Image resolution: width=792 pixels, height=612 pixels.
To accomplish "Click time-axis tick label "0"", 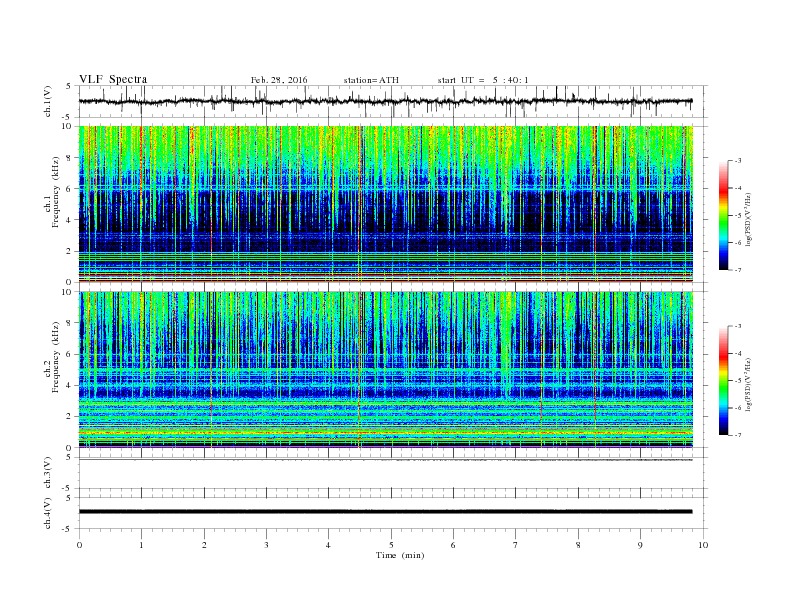I will (79, 545).
